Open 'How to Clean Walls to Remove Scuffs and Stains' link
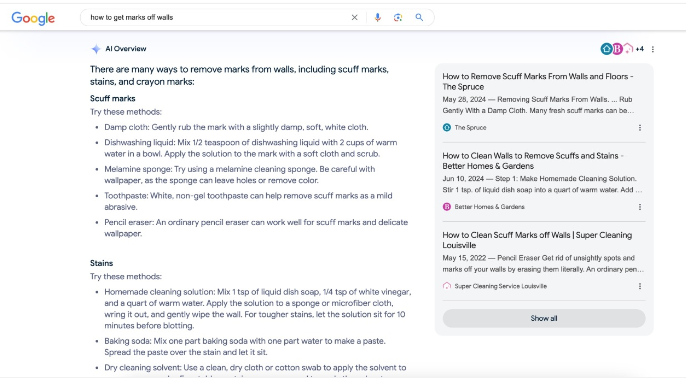This screenshot has width=686, height=379. [x=533, y=161]
